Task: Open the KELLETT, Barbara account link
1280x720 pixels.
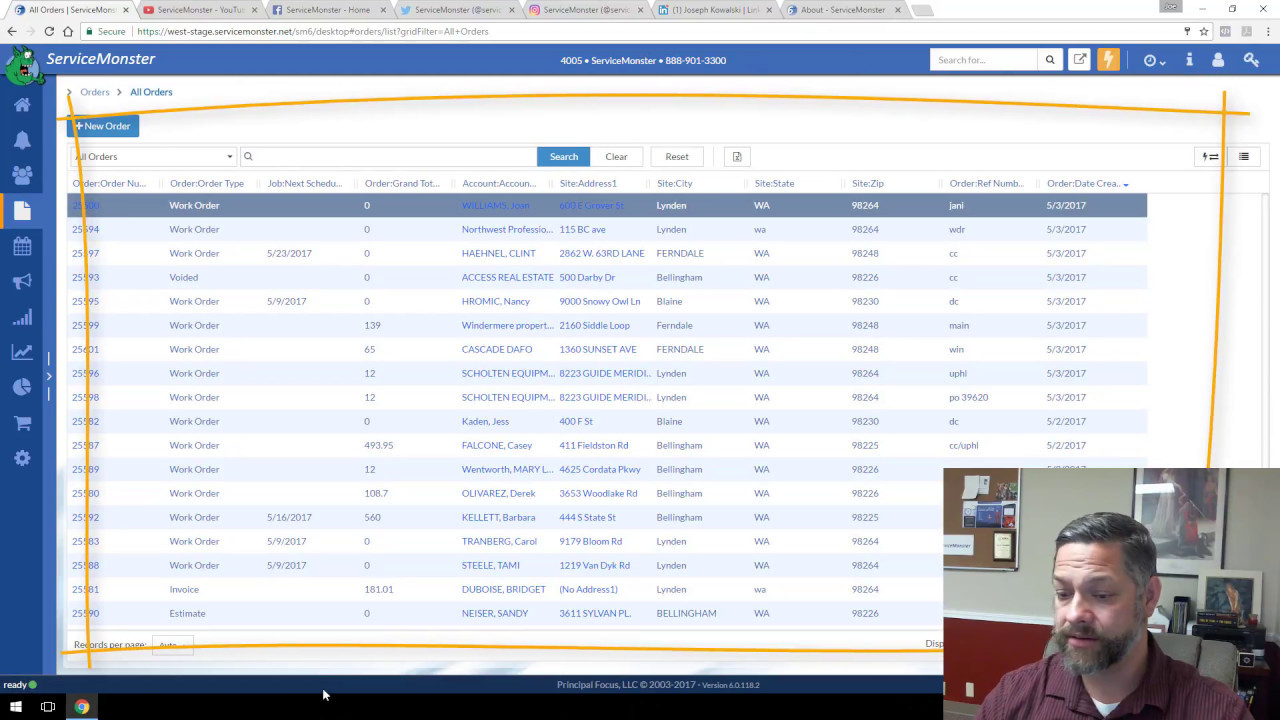Action: pos(498,517)
